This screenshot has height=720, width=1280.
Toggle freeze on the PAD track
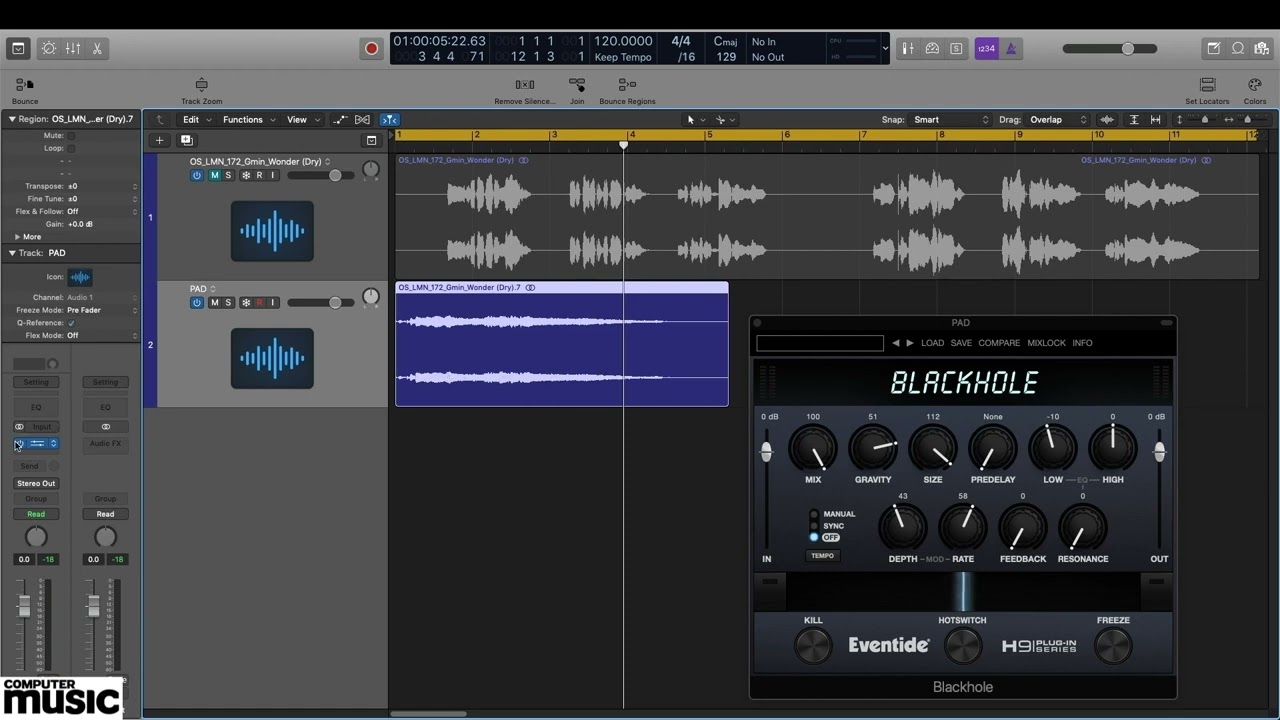point(245,303)
